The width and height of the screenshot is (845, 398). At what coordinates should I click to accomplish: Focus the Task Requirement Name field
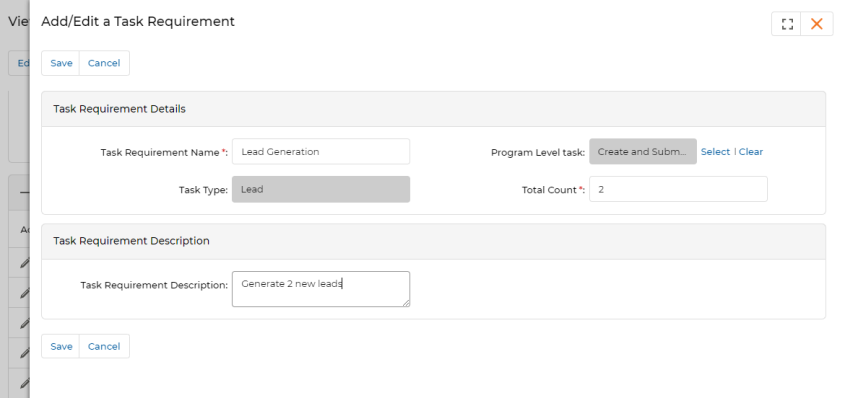click(x=321, y=151)
